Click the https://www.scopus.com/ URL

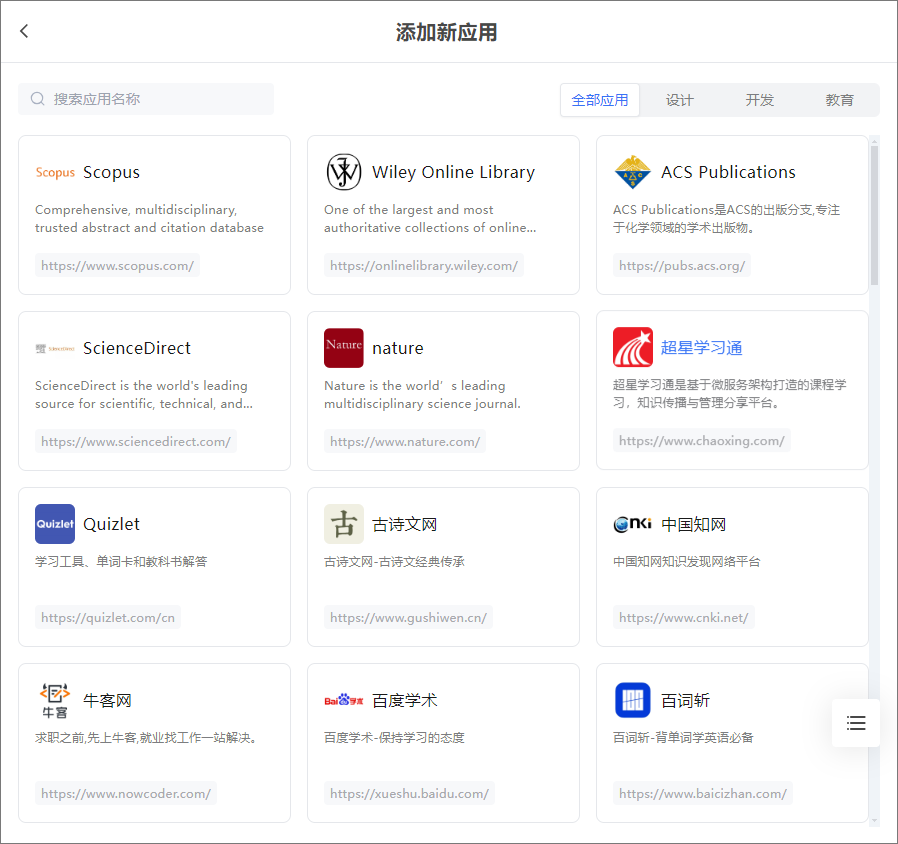[117, 266]
